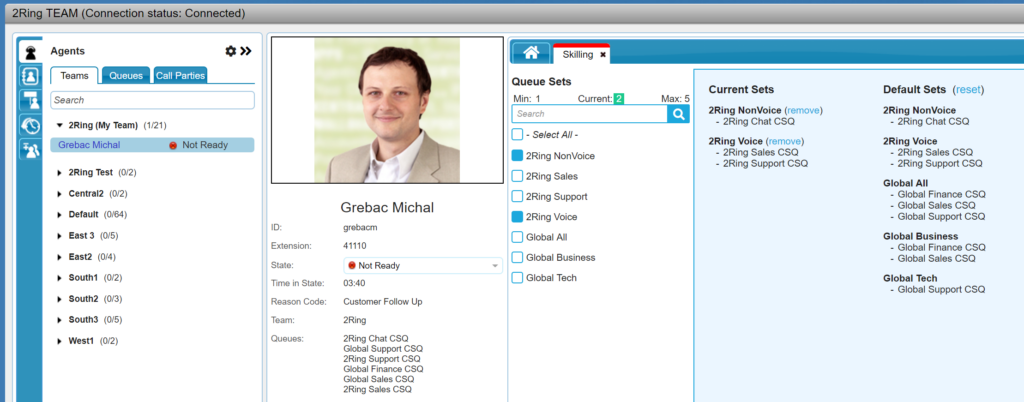This screenshot has height=402, width=1024.
Task: Click the Agents search field
Action: click(x=153, y=100)
